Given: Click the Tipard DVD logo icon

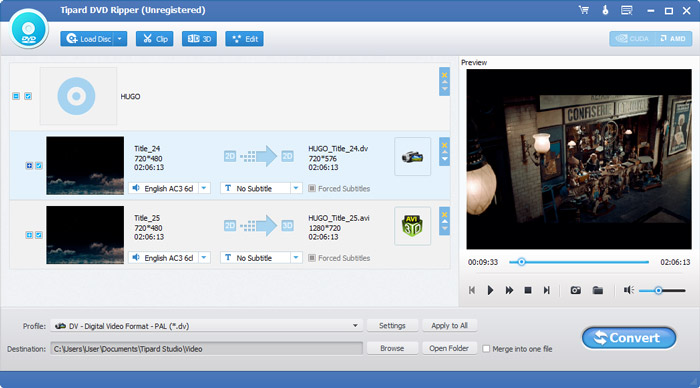Looking at the screenshot, I should pyautogui.click(x=29, y=29).
